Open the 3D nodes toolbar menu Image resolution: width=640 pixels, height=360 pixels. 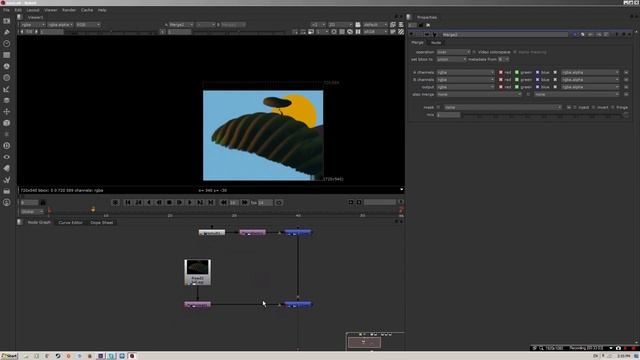(x=7, y=123)
